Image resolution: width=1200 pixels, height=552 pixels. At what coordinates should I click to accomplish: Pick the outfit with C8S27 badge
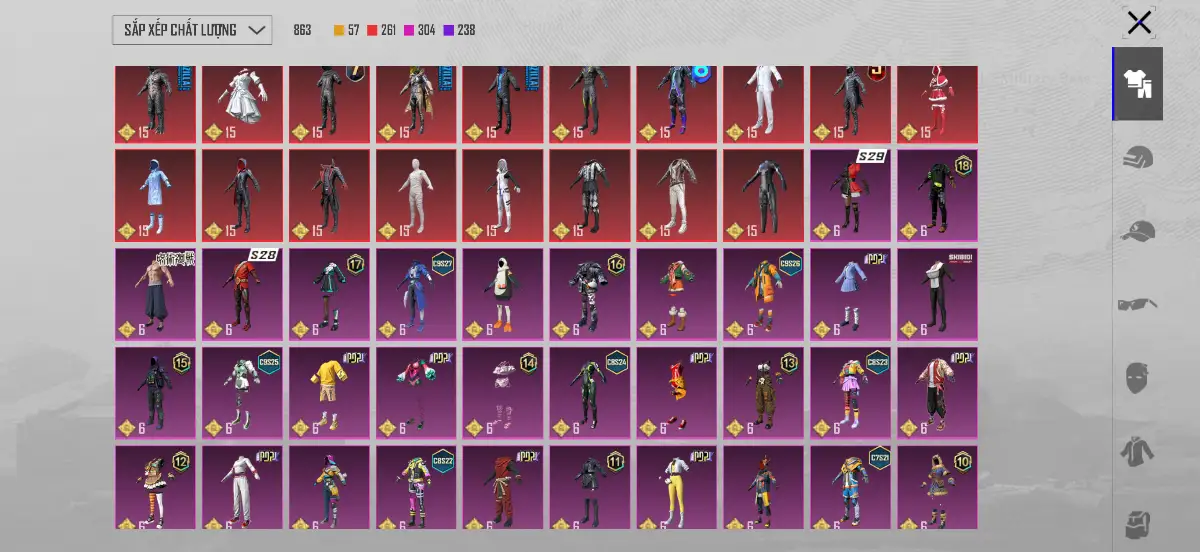(x=416, y=294)
